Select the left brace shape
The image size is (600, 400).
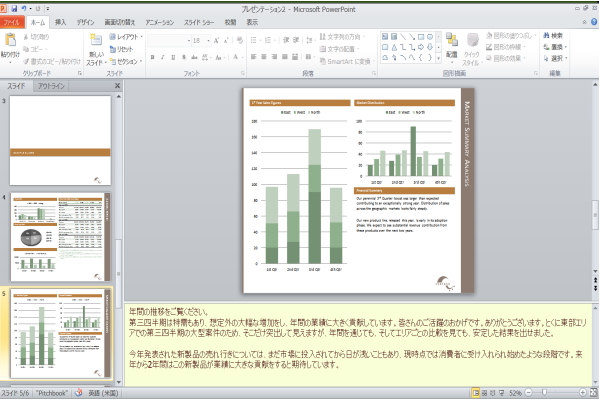tap(421, 57)
